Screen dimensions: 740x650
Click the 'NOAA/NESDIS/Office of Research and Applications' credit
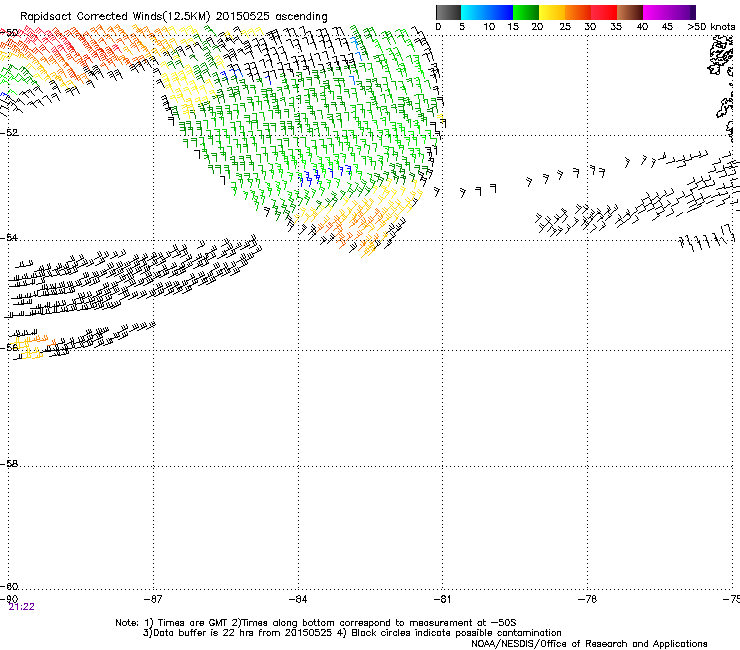click(x=589, y=644)
